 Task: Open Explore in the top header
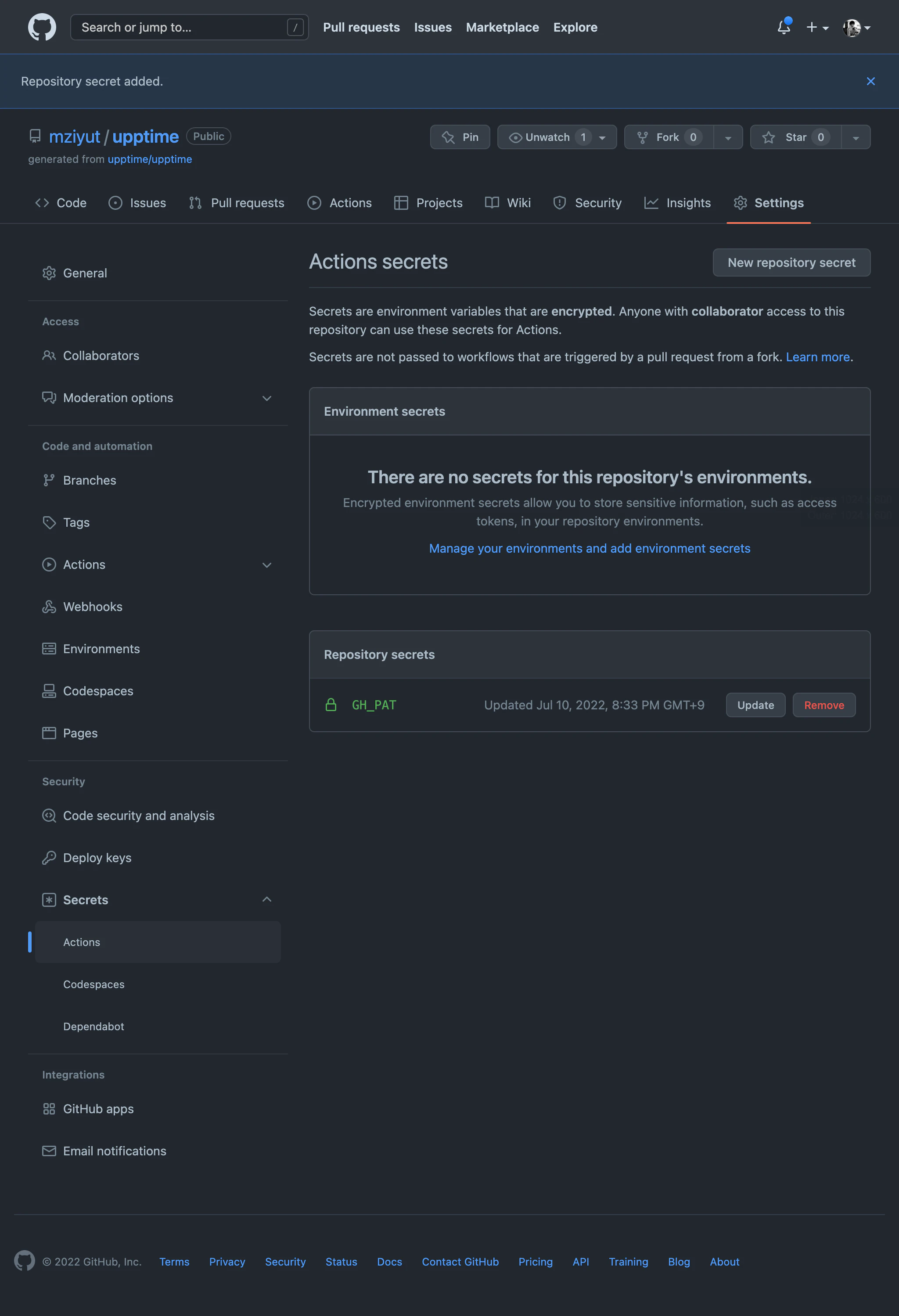tap(575, 27)
